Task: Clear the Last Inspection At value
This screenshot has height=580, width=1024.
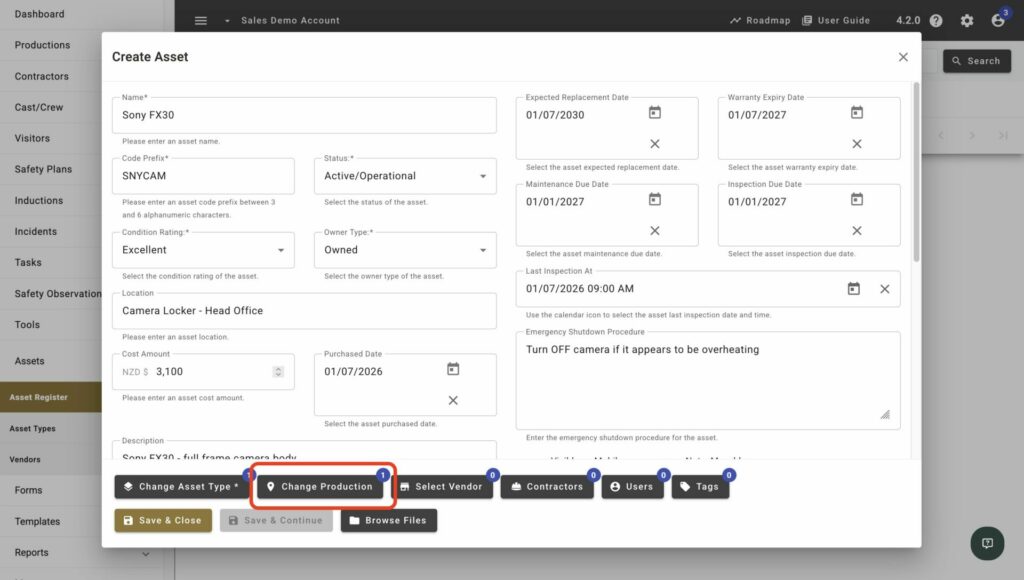Action: [884, 289]
